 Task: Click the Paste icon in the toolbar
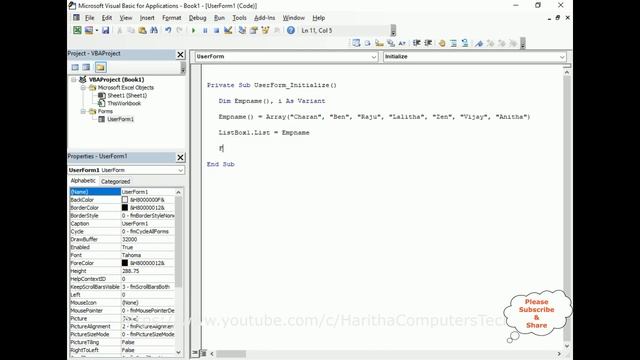142,30
